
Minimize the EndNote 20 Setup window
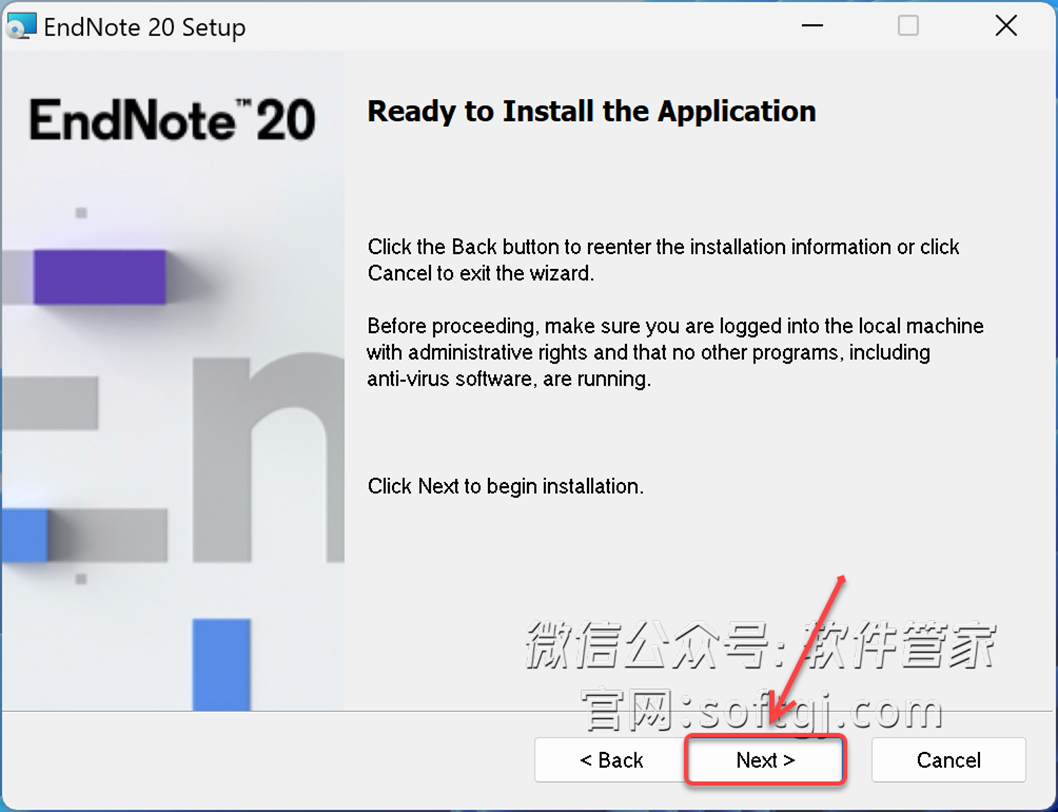click(812, 26)
